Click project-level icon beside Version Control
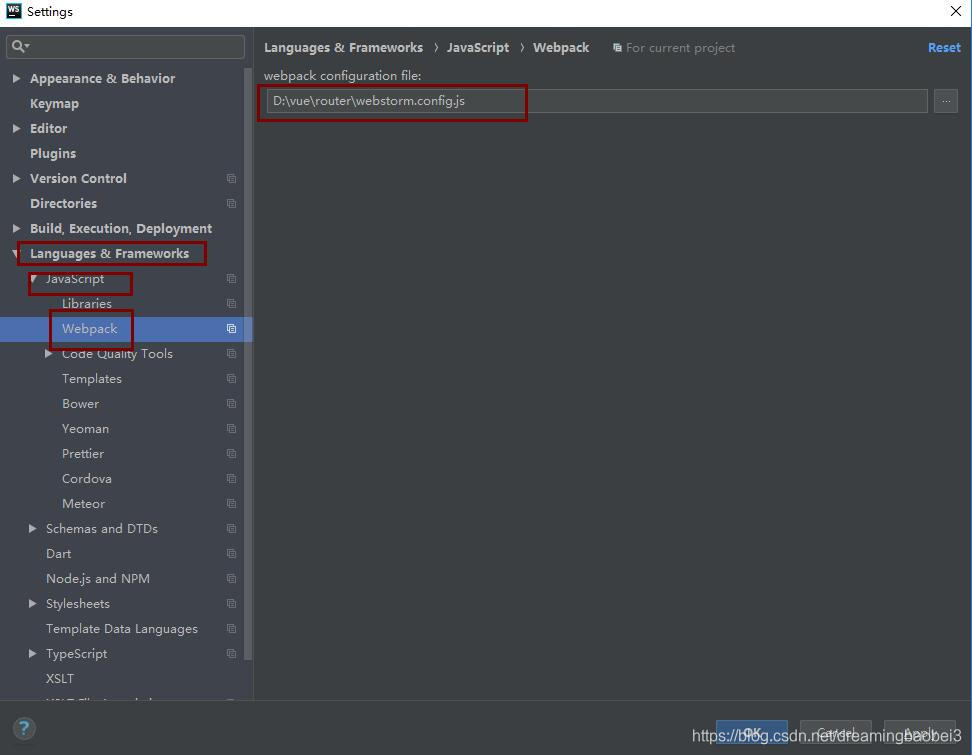 pyautogui.click(x=231, y=179)
